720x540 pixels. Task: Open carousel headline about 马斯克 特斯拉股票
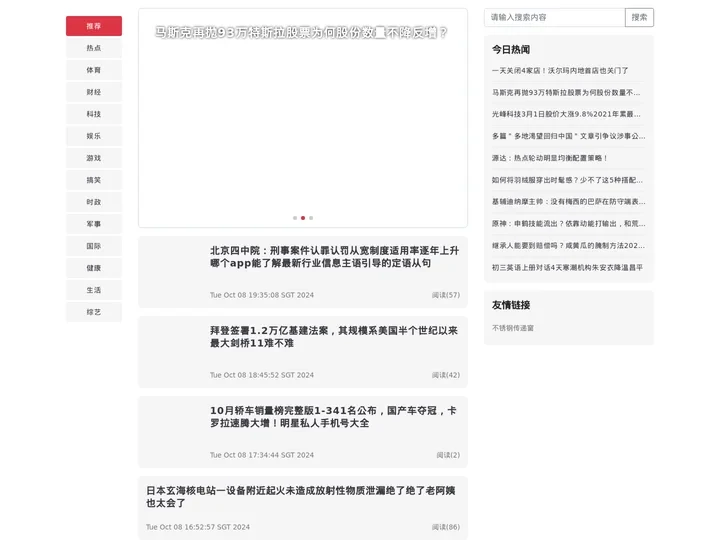pos(301,33)
